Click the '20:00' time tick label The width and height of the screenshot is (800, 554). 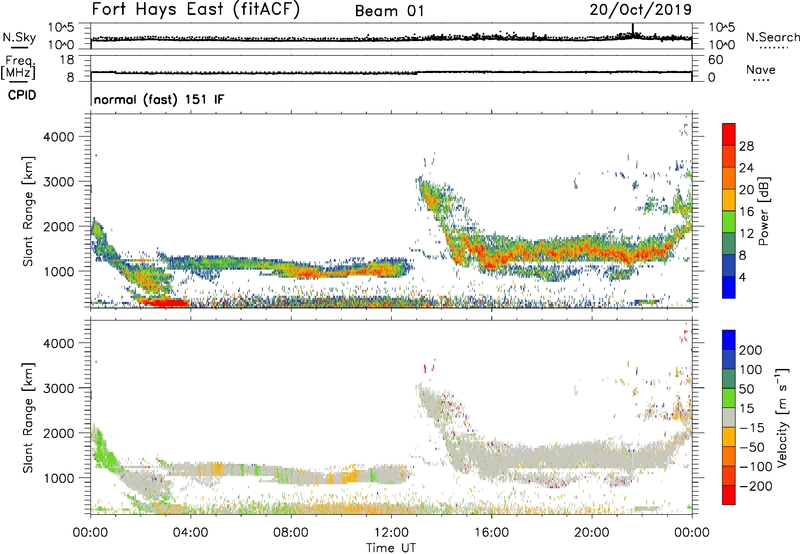591,533
